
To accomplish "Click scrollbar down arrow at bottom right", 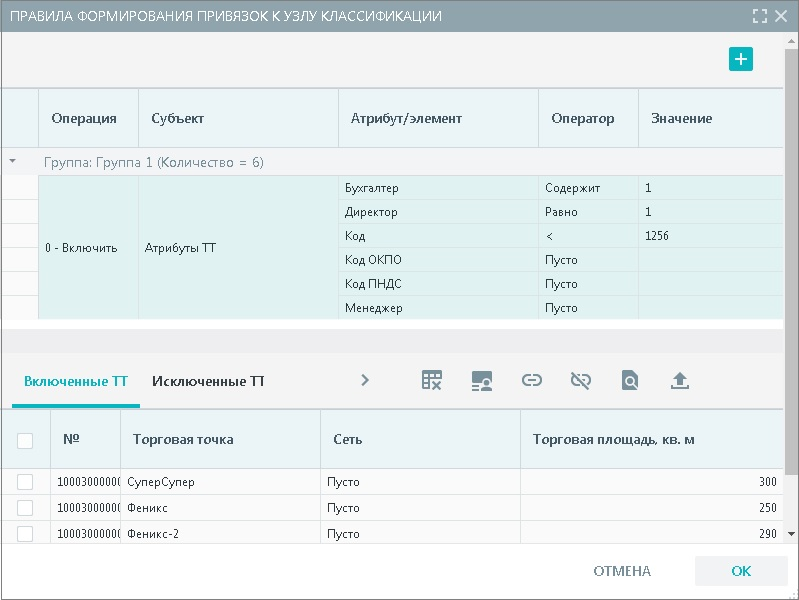I will pyautogui.click(x=791, y=534).
